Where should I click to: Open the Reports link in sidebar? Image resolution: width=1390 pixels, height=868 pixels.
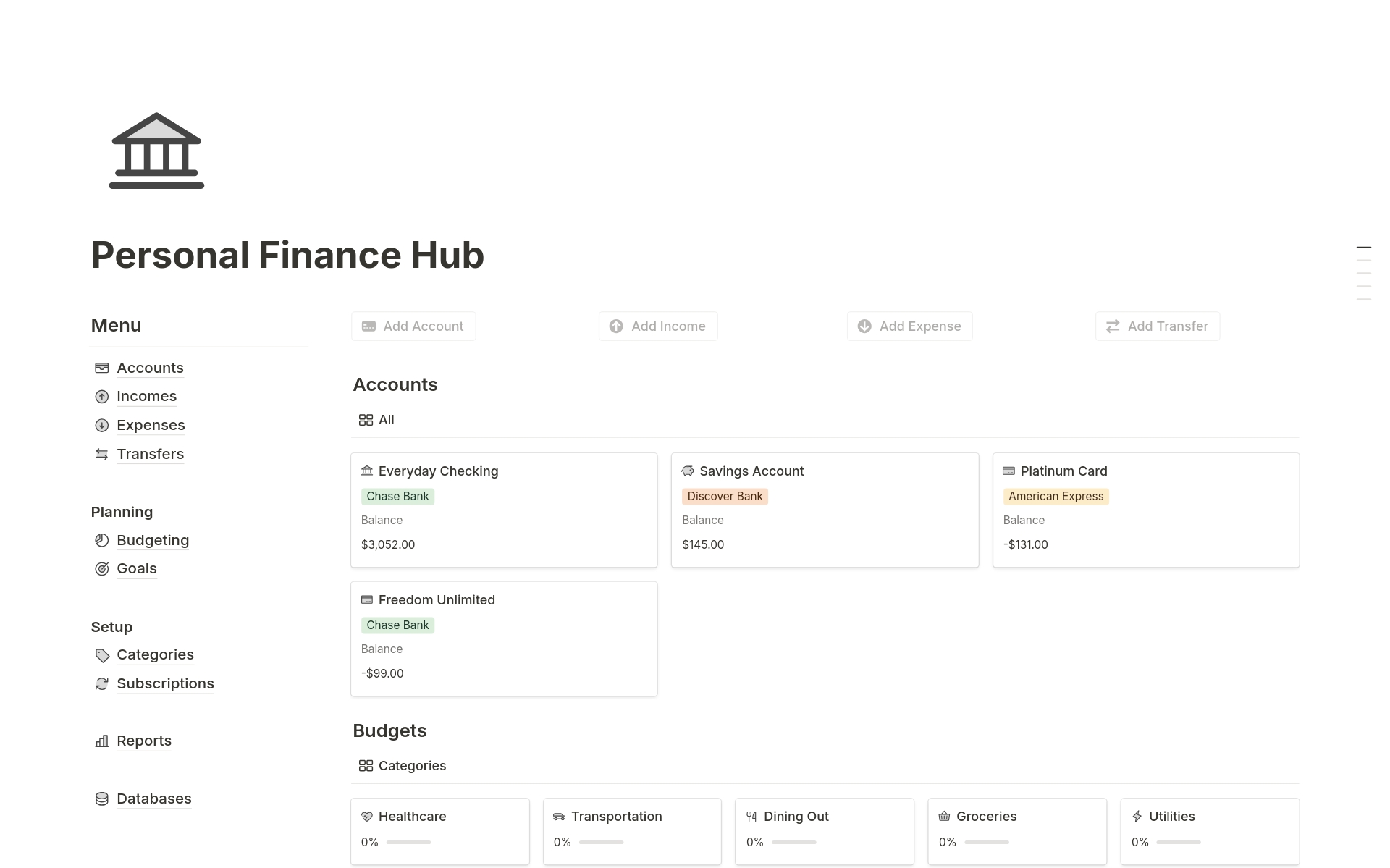(143, 741)
